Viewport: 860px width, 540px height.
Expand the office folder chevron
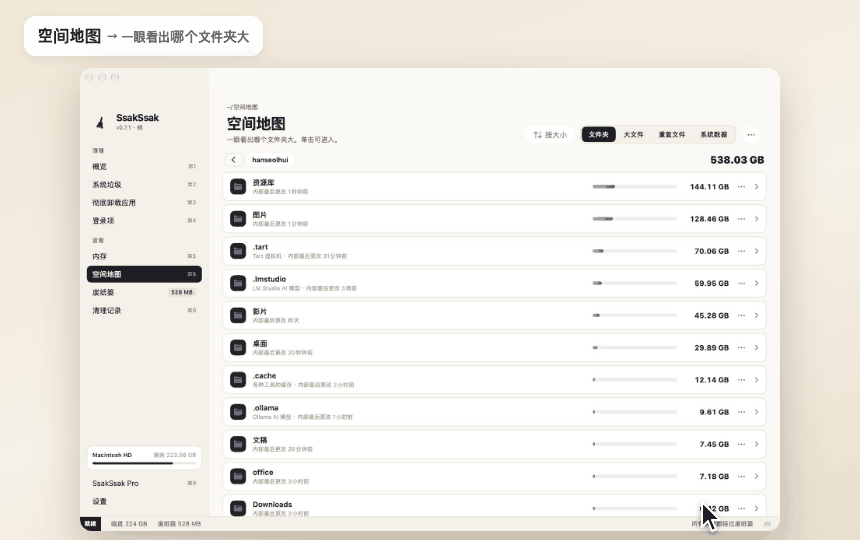(756, 476)
